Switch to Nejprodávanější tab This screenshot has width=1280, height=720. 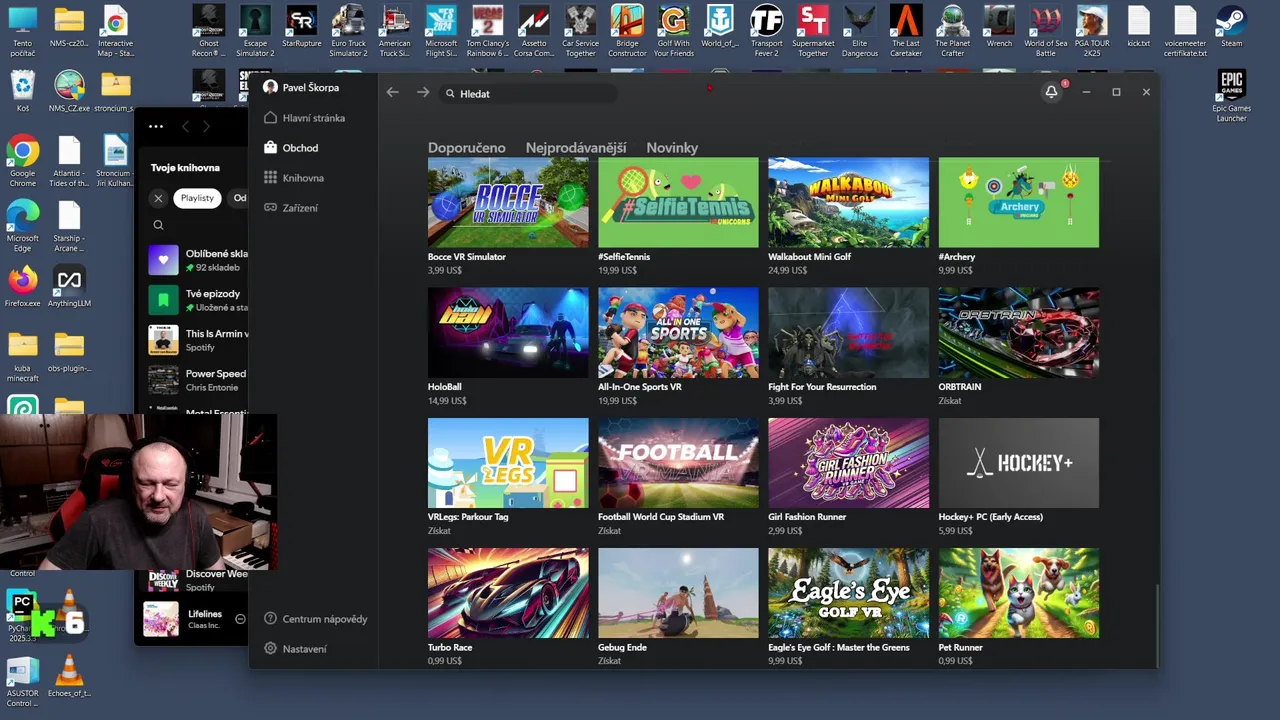(576, 147)
